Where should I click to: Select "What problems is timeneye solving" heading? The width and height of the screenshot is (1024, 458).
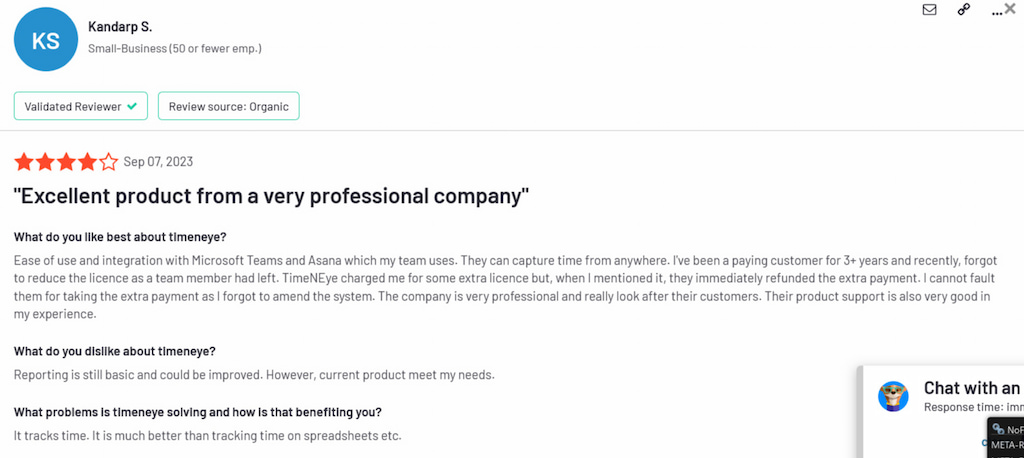(x=197, y=412)
